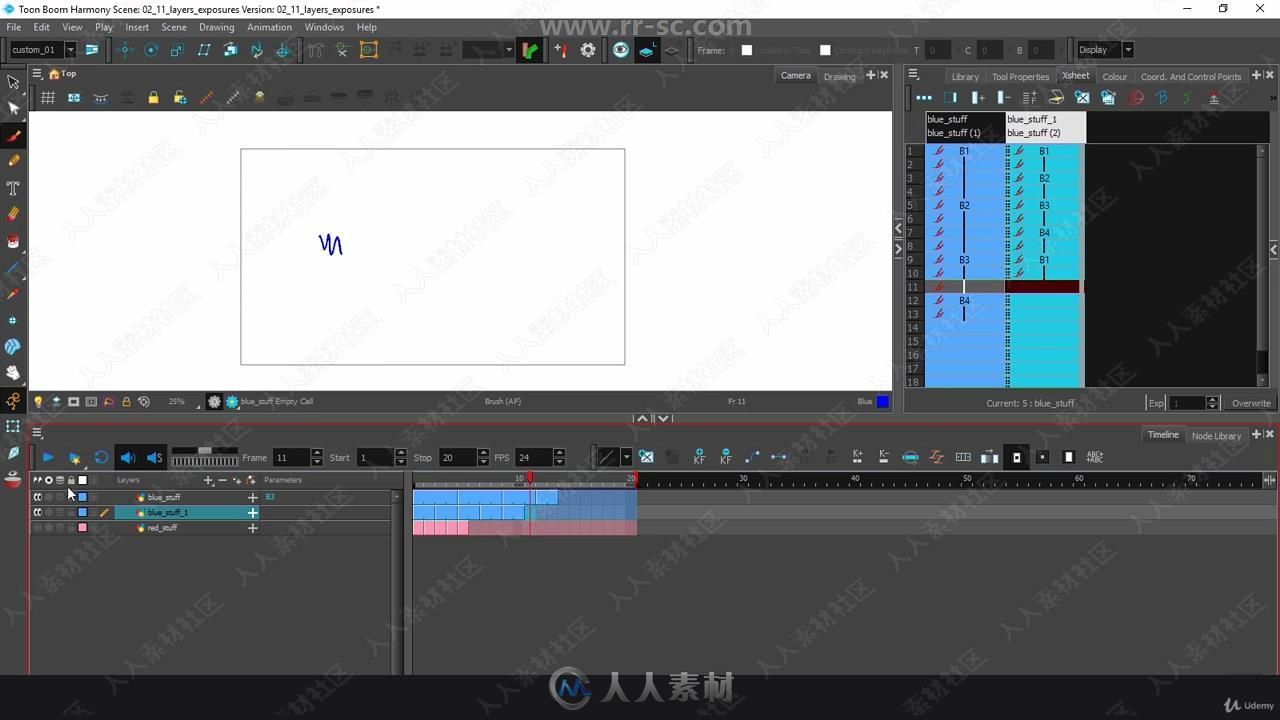
Task: Switch to the Library tab
Action: tap(965, 76)
